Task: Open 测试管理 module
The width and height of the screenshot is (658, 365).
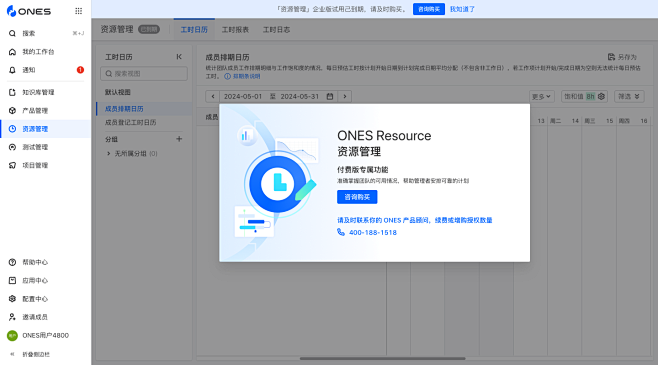Action: coord(45,147)
